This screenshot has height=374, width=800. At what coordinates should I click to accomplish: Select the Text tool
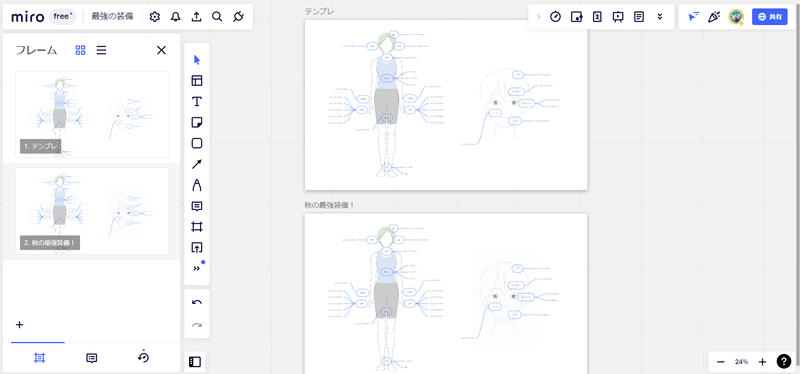197,102
